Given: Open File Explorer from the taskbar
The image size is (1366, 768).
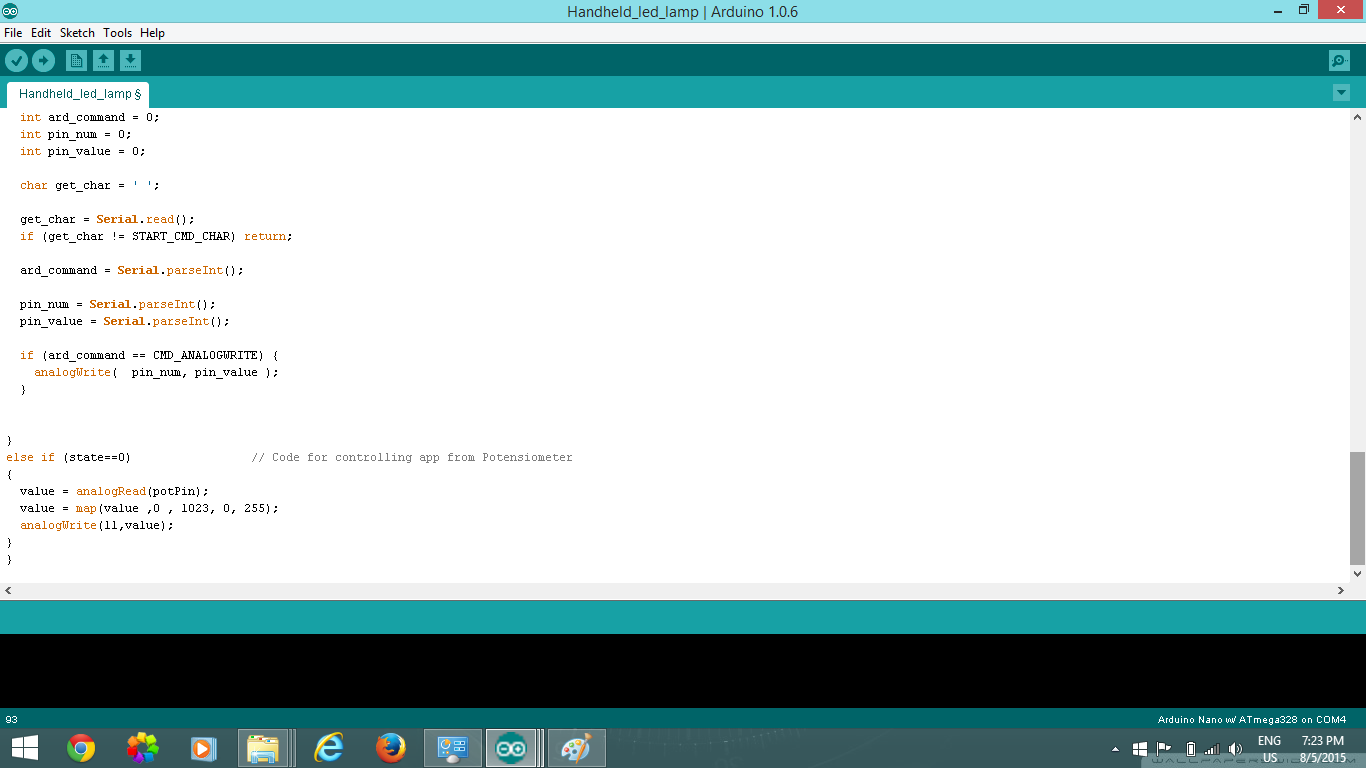Looking at the screenshot, I should click(264, 748).
